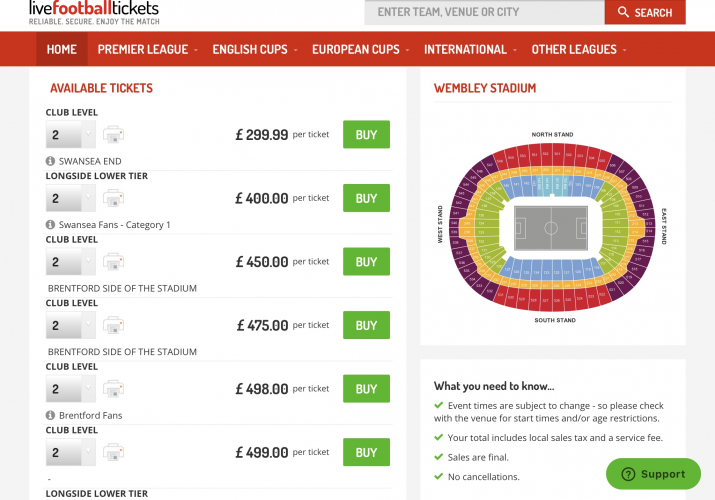Open the European Cups menu
This screenshot has height=500, width=715.
[360, 49]
